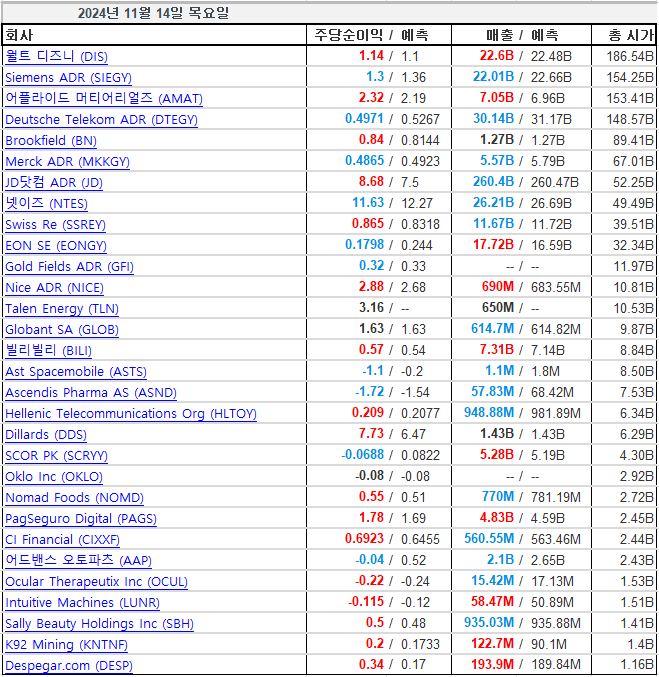
Task: Select Nice ADR (NICE) link
Action: pyautogui.click(x=54, y=288)
